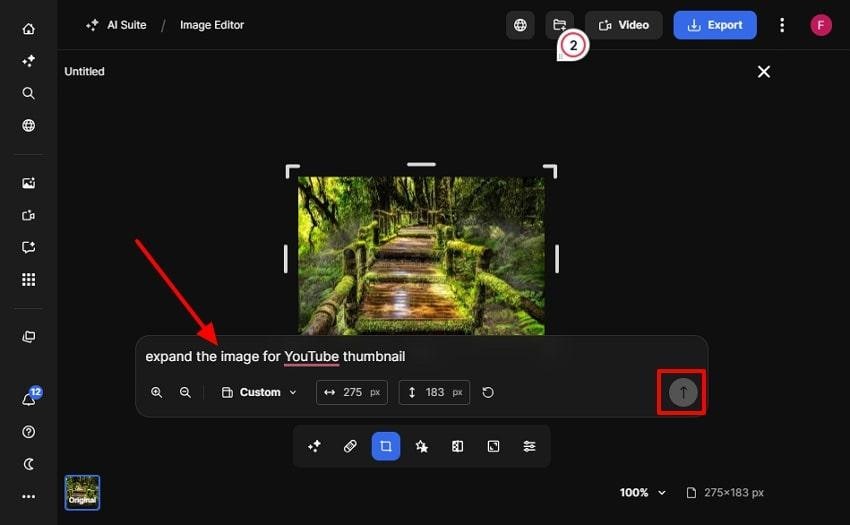850x525 pixels.
Task: Submit prompt with the up arrow button
Action: [682, 392]
